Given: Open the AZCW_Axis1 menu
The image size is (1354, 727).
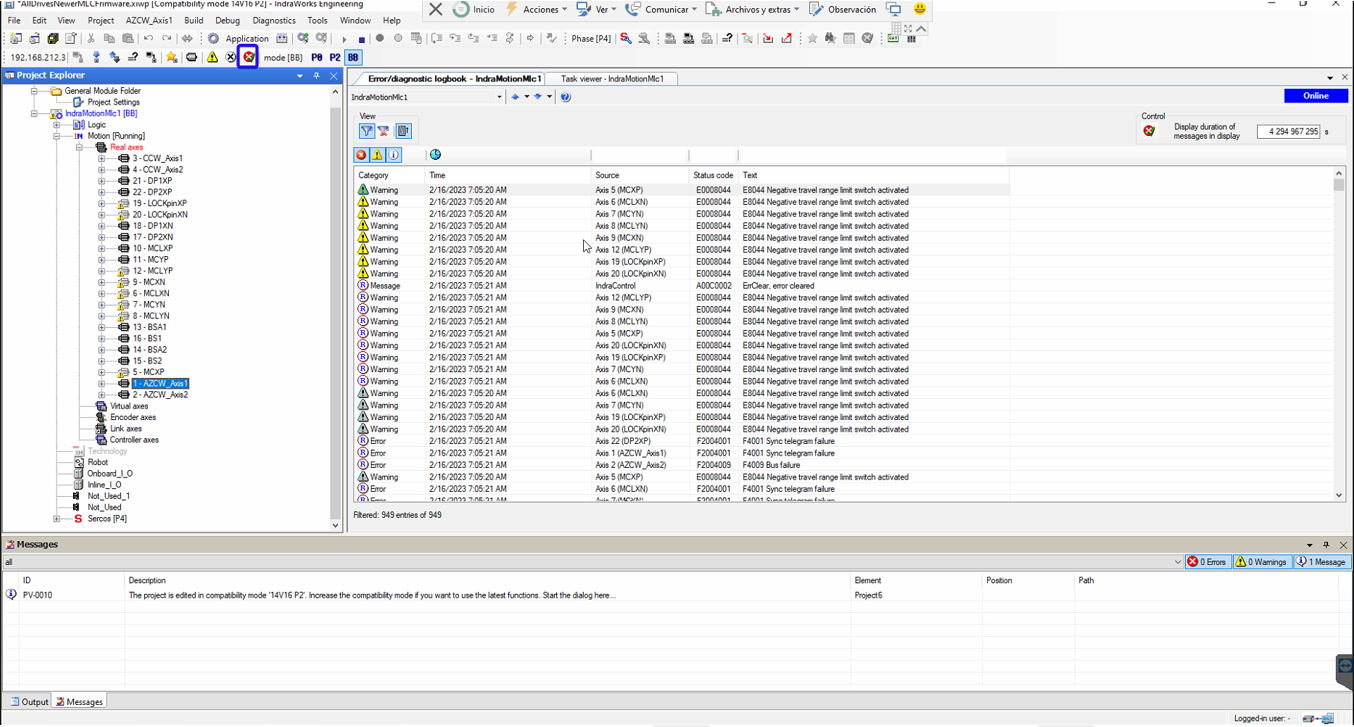Looking at the screenshot, I should coord(149,20).
